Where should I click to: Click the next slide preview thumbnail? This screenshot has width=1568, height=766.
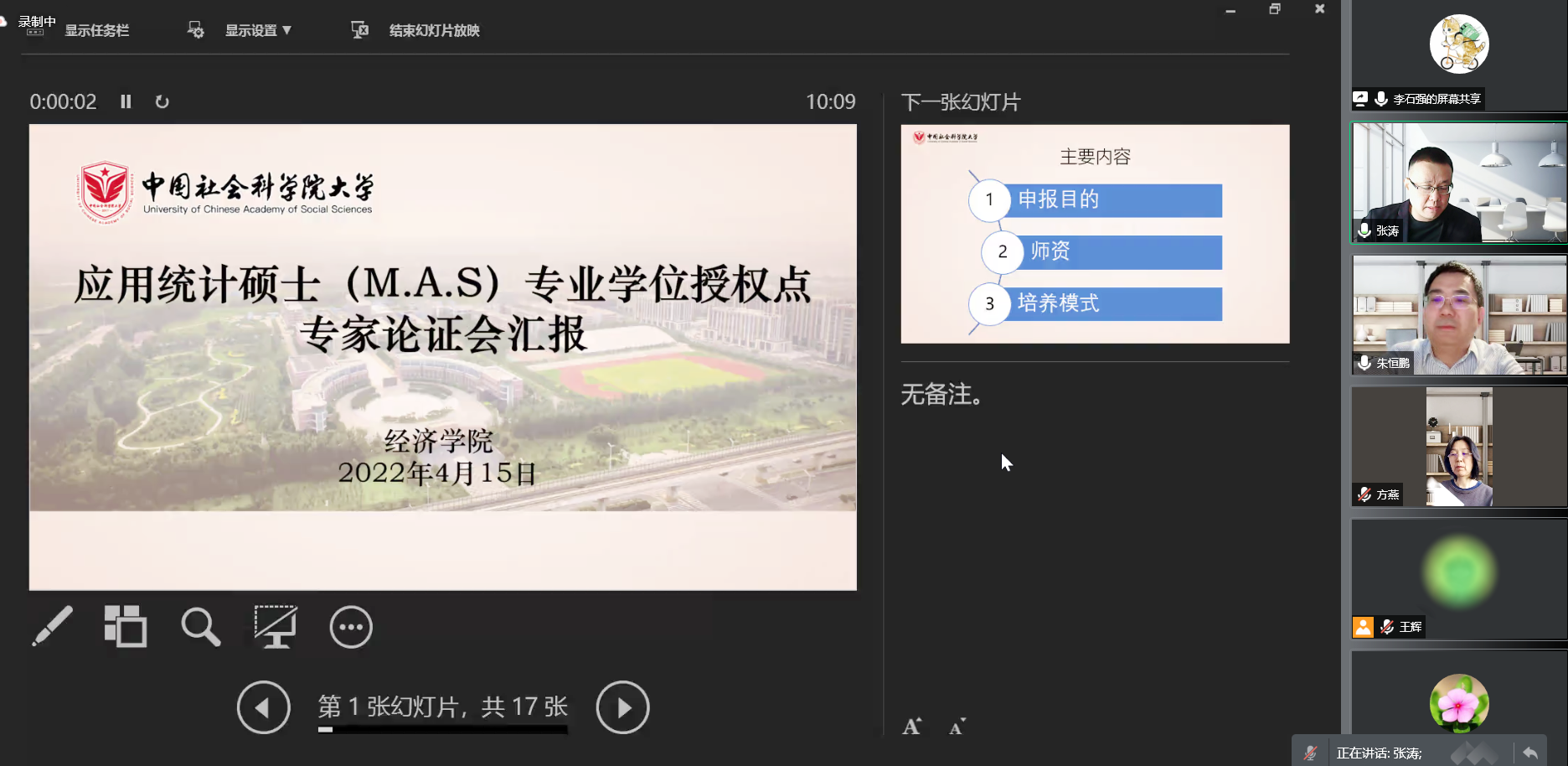pos(1095,234)
